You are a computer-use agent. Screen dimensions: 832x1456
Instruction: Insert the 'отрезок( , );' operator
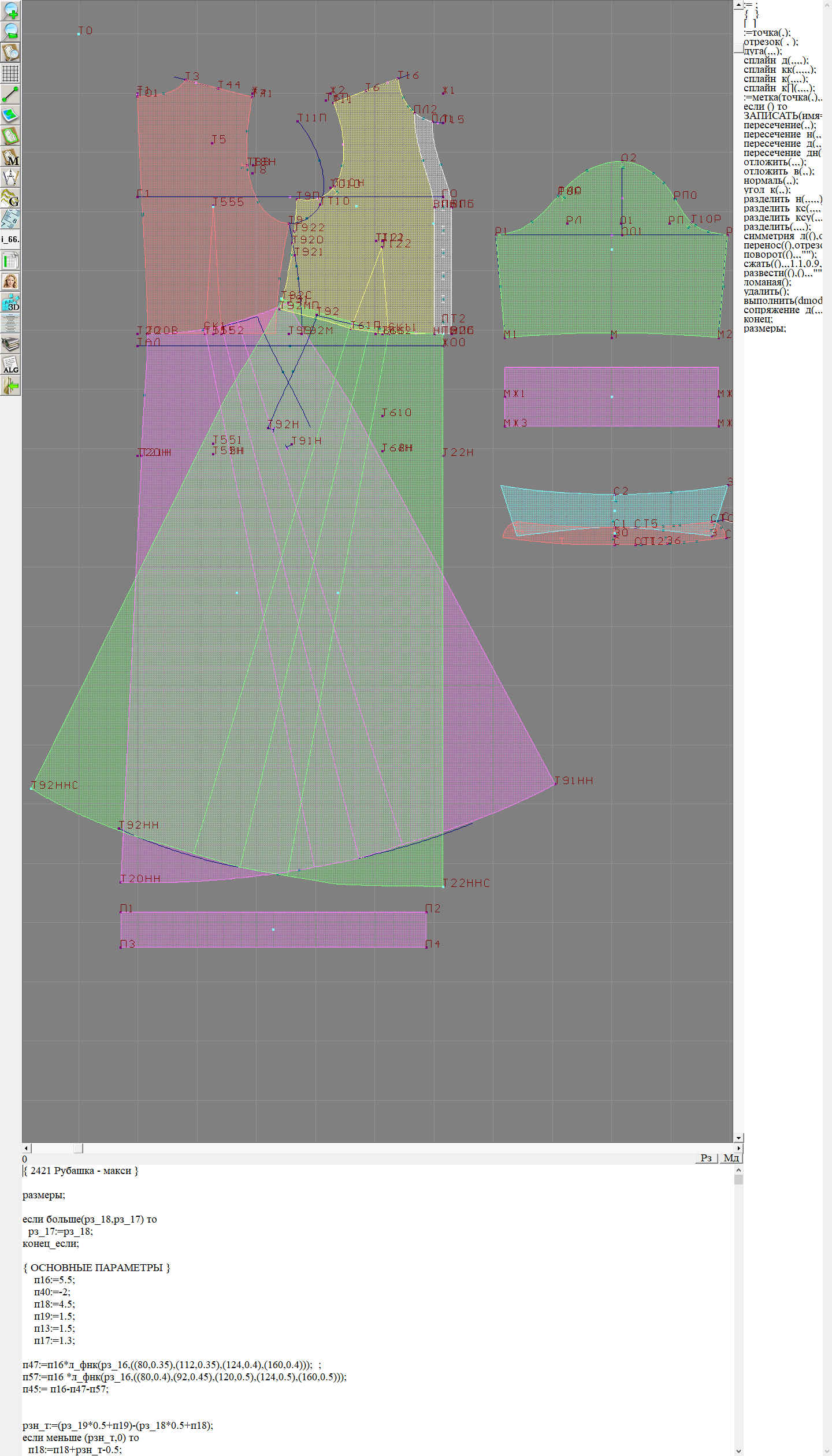tap(771, 42)
